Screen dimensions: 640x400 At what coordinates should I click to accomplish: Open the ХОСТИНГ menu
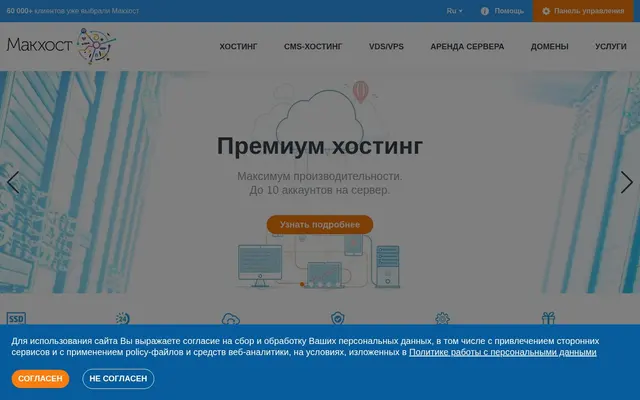point(238,47)
